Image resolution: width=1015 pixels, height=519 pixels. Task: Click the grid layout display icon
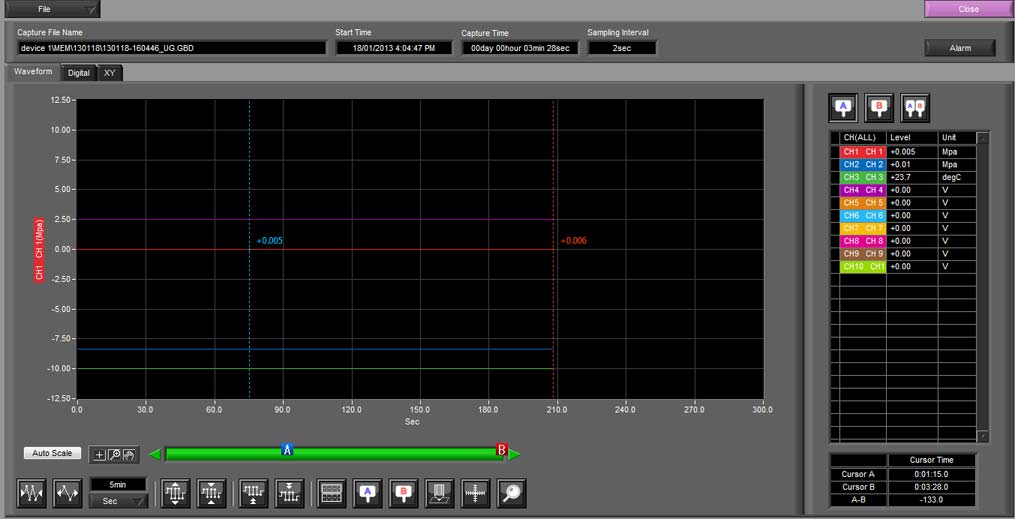click(x=331, y=494)
